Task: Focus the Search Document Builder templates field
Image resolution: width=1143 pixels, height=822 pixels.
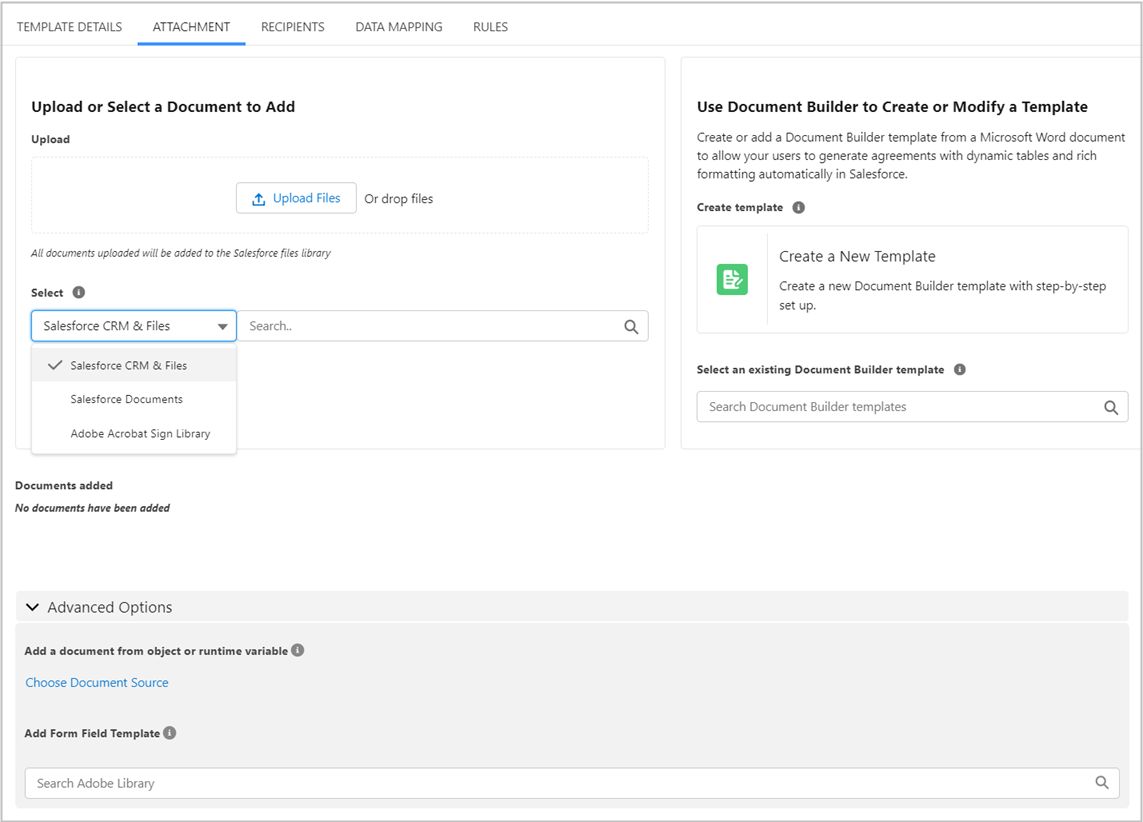Action: click(912, 407)
